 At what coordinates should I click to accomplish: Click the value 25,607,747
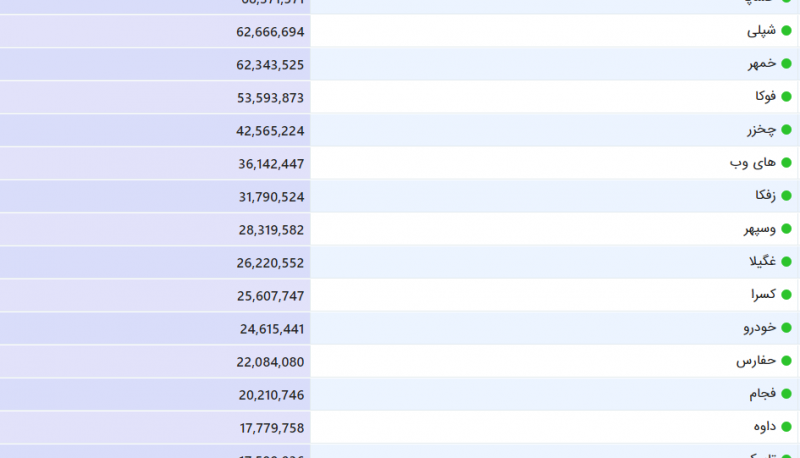(x=270, y=296)
